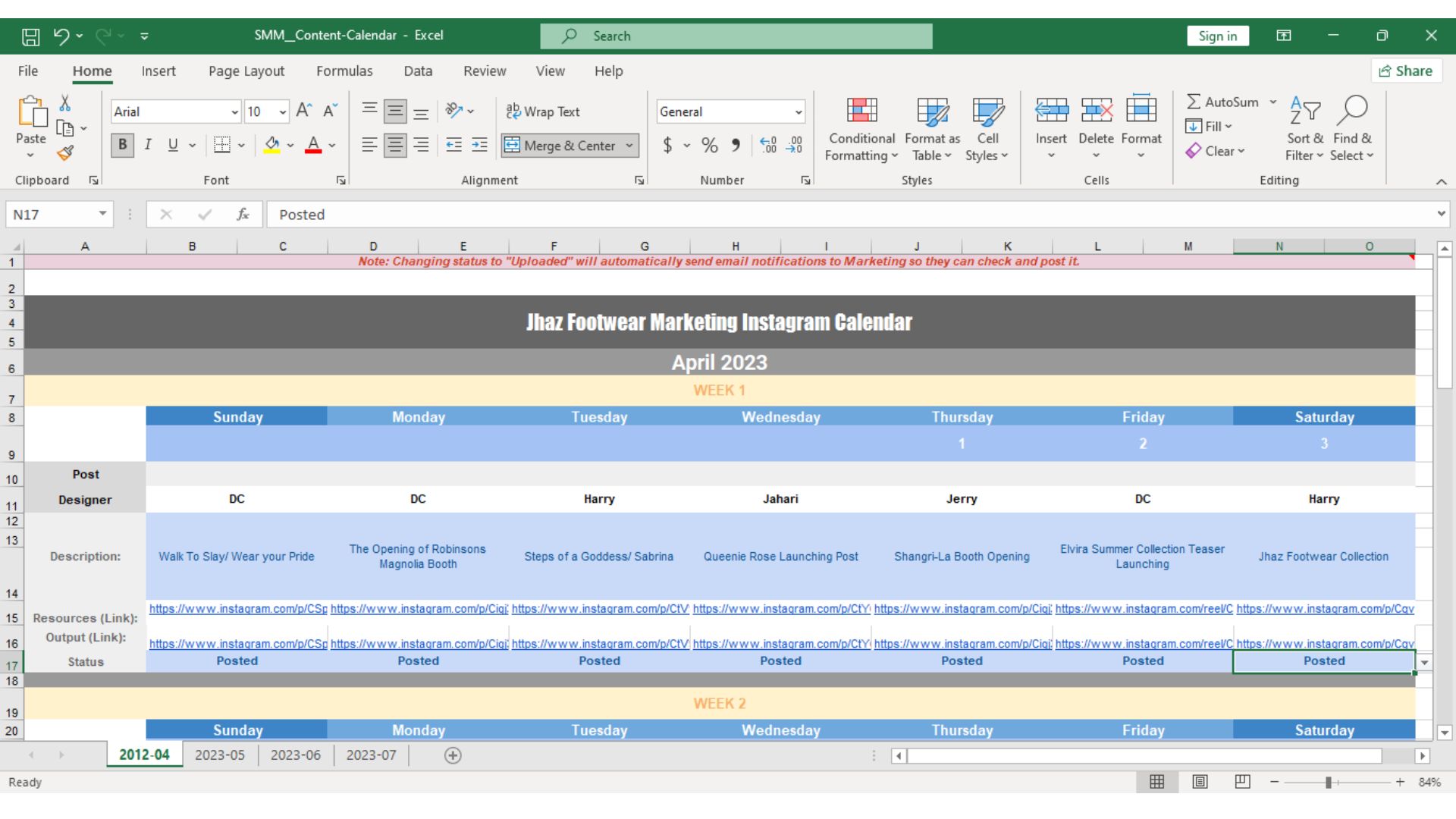Toggle Align Left horizontal alignment
Image resolution: width=1456 pixels, height=819 pixels.
[x=369, y=145]
